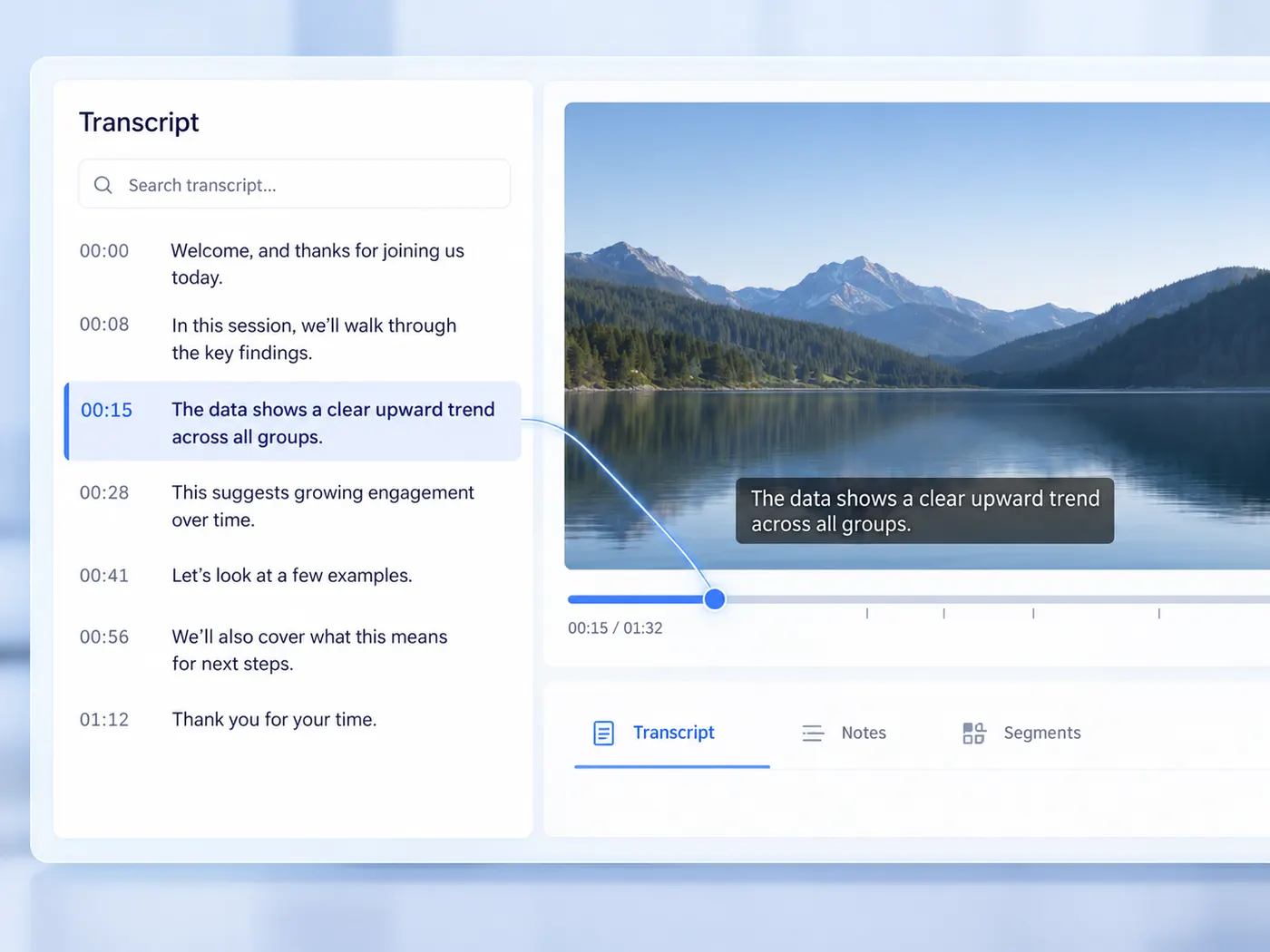Select line "This suggests growing engagement over time."
The height and width of the screenshot is (952, 1270).
[323, 506]
